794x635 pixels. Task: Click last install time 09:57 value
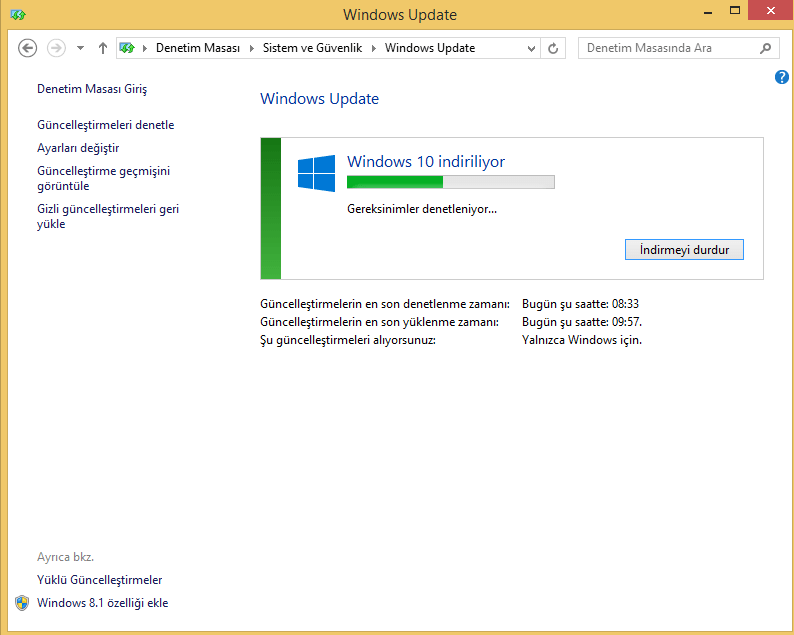tap(582, 322)
